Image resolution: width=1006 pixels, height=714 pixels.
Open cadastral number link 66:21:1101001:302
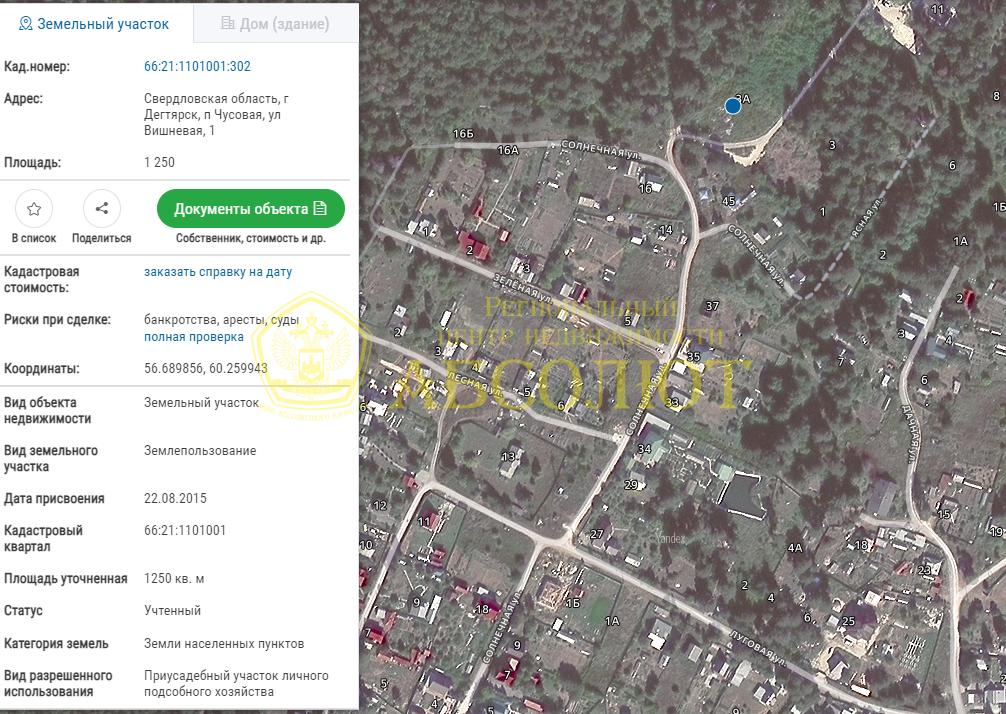pyautogui.click(x=197, y=66)
